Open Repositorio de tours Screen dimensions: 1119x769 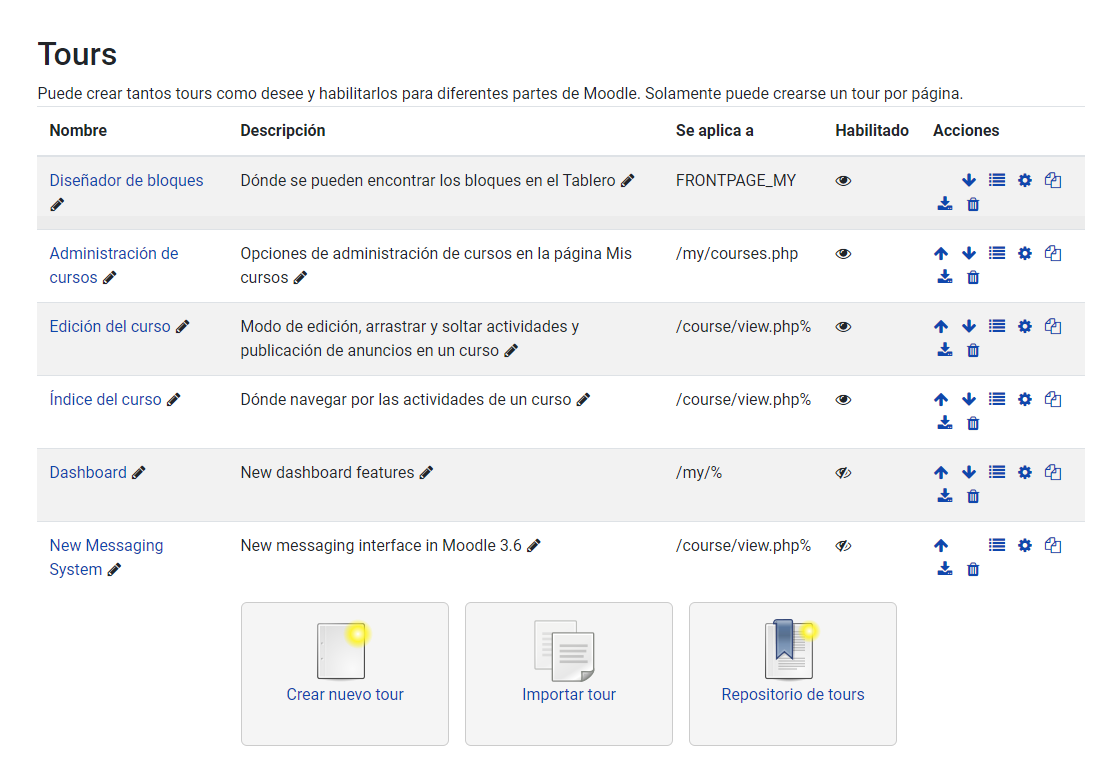click(793, 673)
